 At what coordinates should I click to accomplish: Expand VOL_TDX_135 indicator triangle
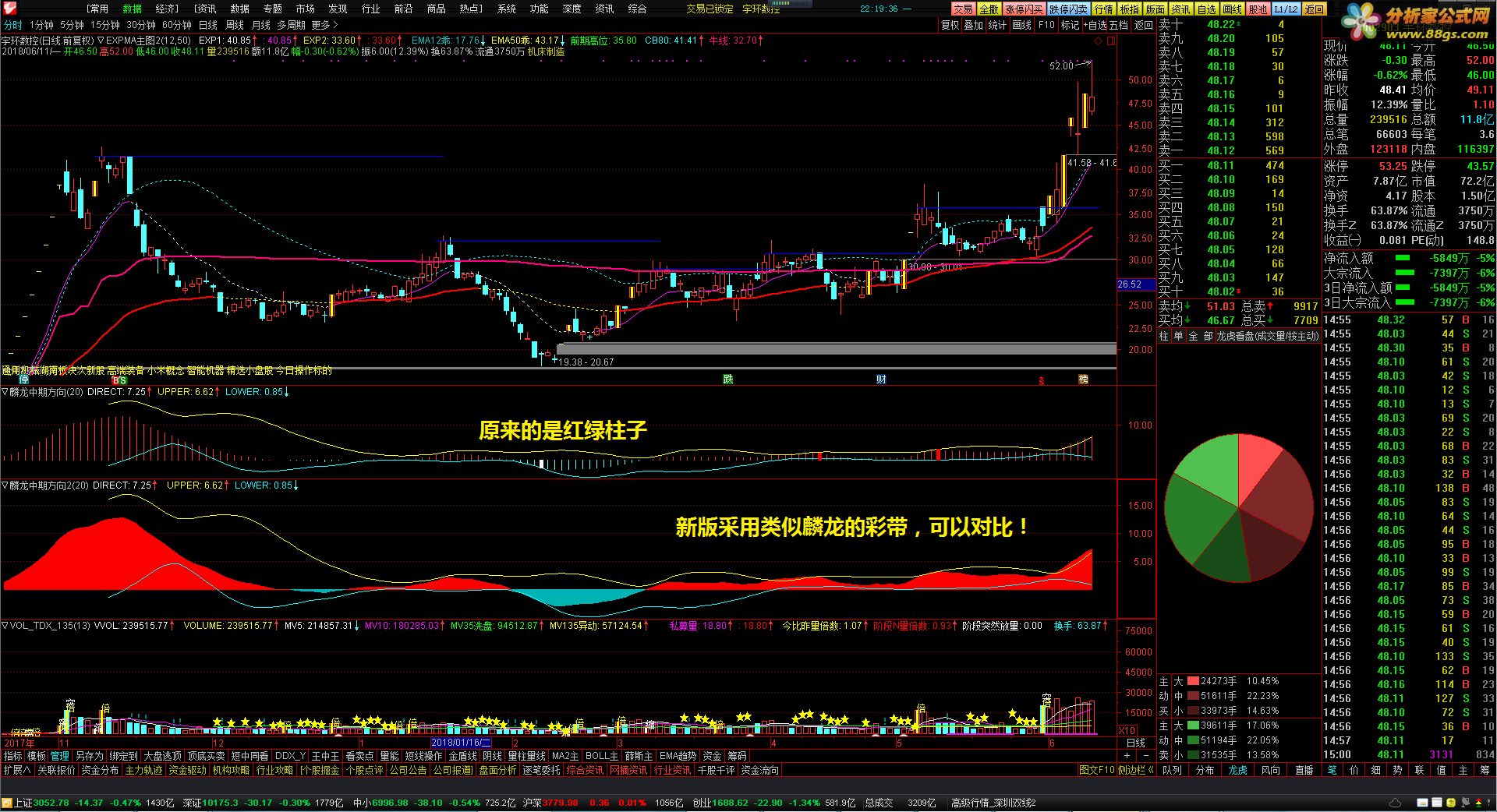point(5,626)
